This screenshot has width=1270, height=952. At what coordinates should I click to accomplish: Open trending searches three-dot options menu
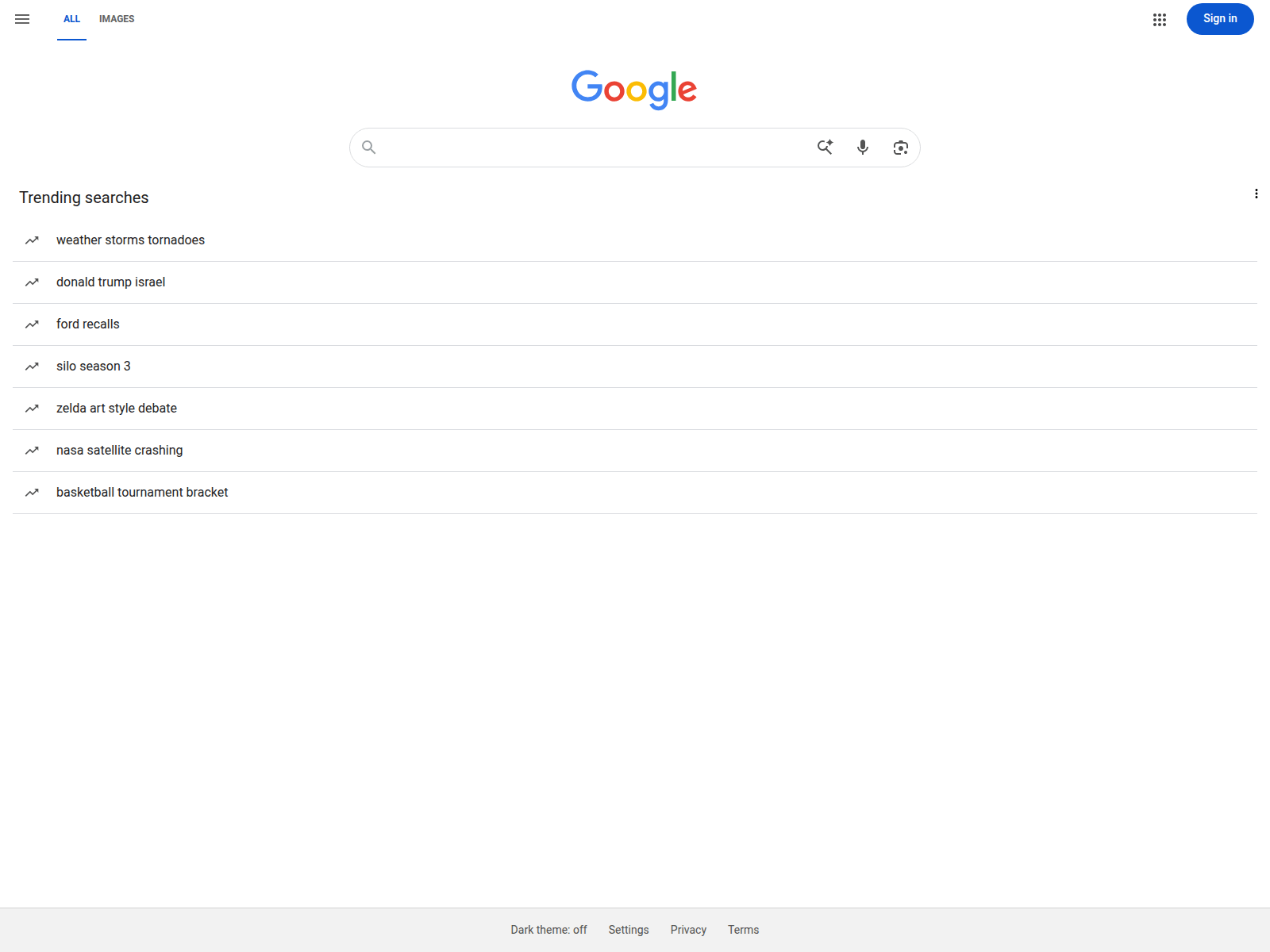coord(1256,194)
